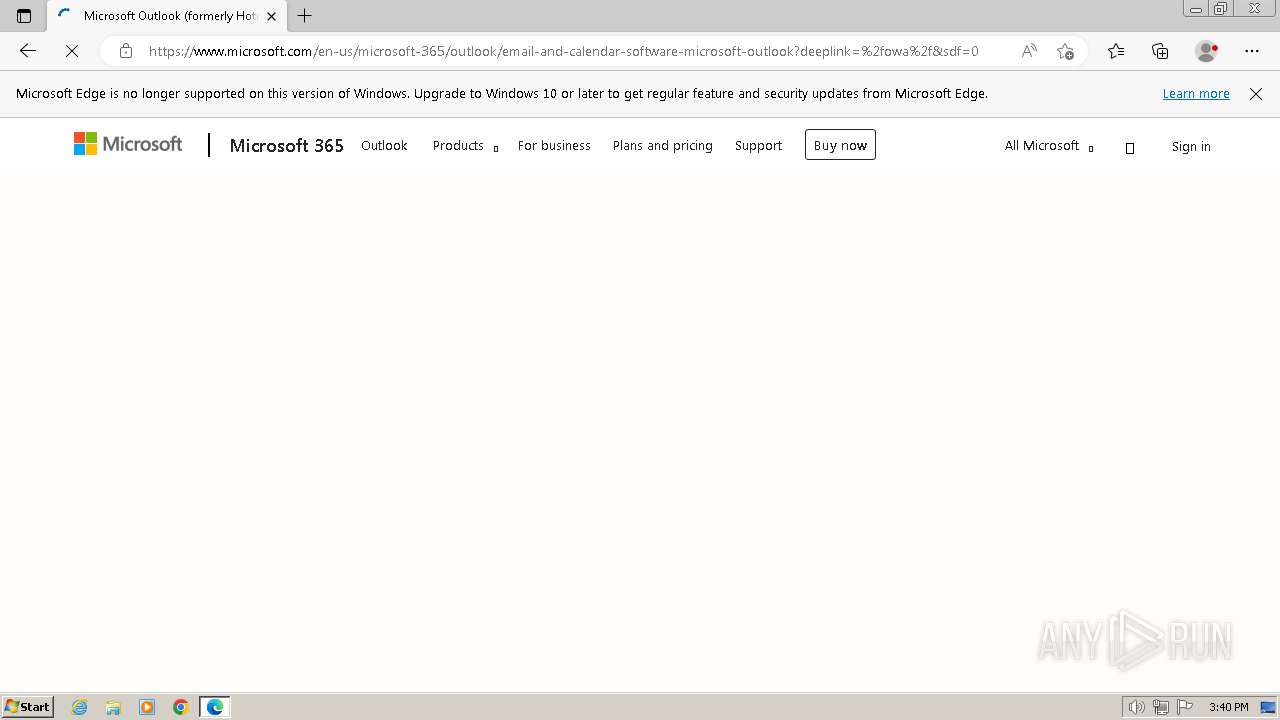Open File Explorer from the taskbar

tap(113, 707)
